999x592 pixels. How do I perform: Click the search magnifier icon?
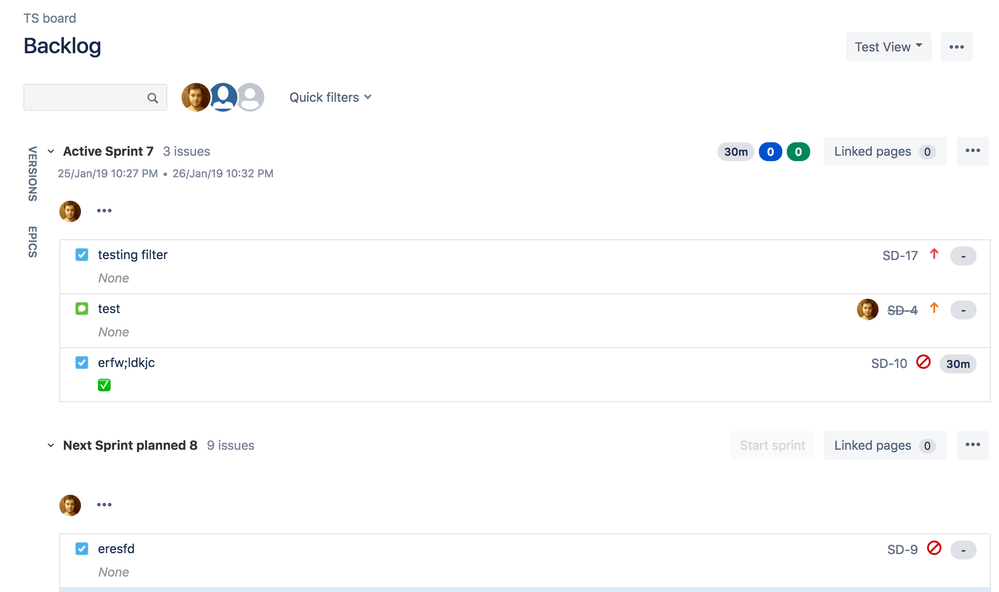[152, 97]
